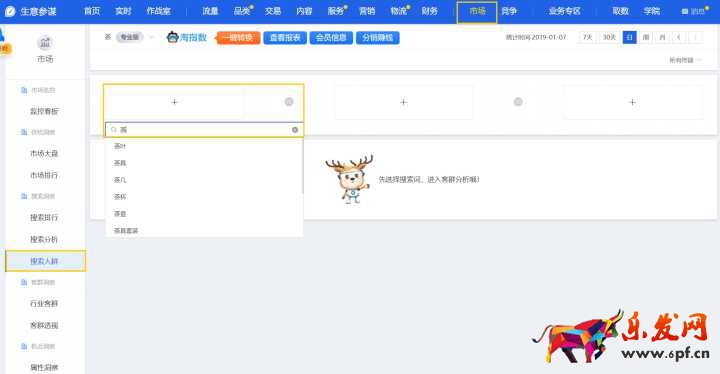The image size is (720, 374).
Task: Open the 专业版 category dropdown arrow
Action: [152, 37]
